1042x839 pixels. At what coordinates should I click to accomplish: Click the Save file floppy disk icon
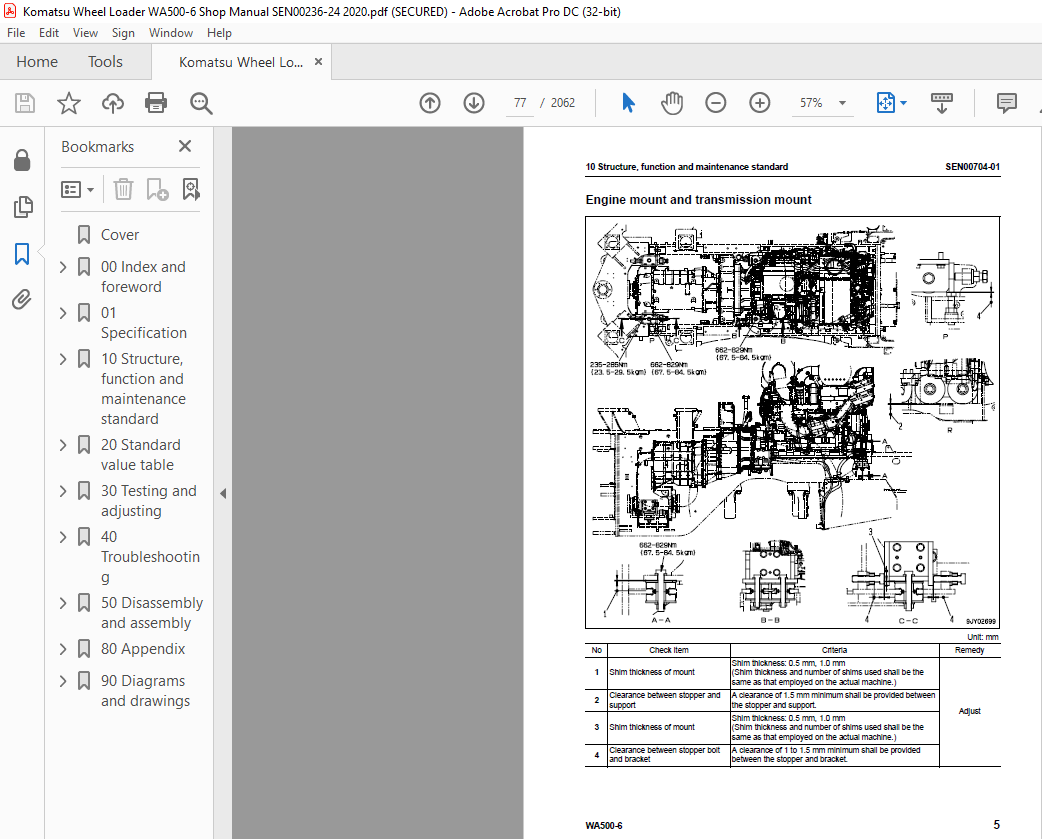click(25, 103)
